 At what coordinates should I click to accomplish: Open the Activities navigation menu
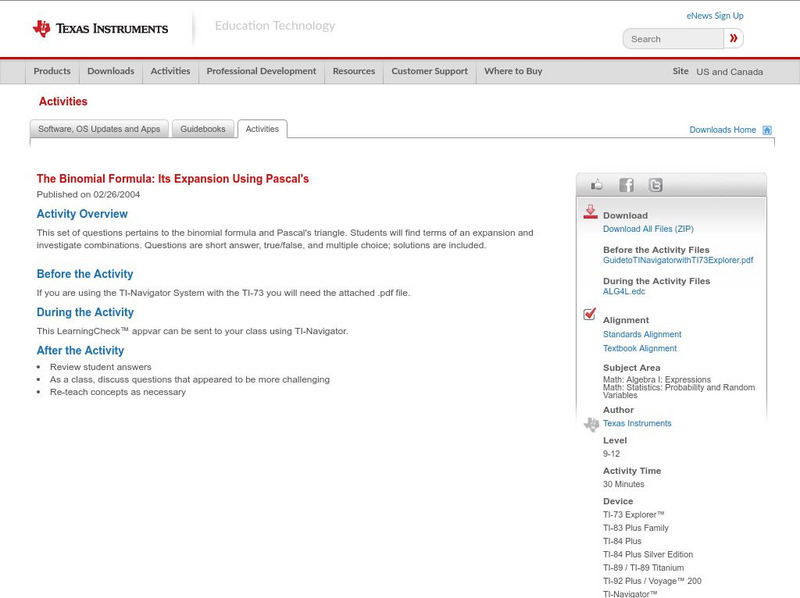[x=170, y=71]
